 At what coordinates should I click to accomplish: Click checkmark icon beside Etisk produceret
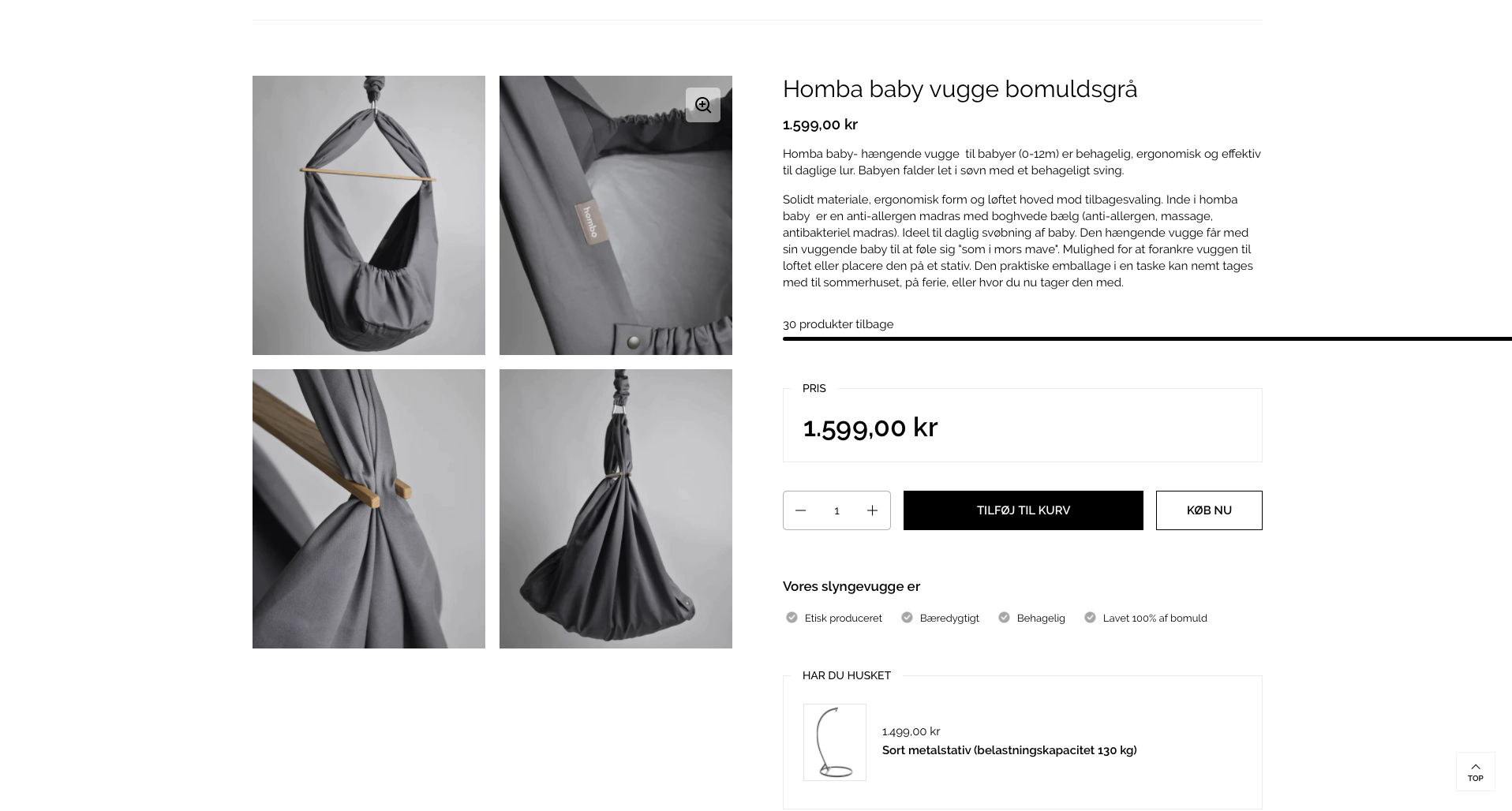(x=792, y=618)
